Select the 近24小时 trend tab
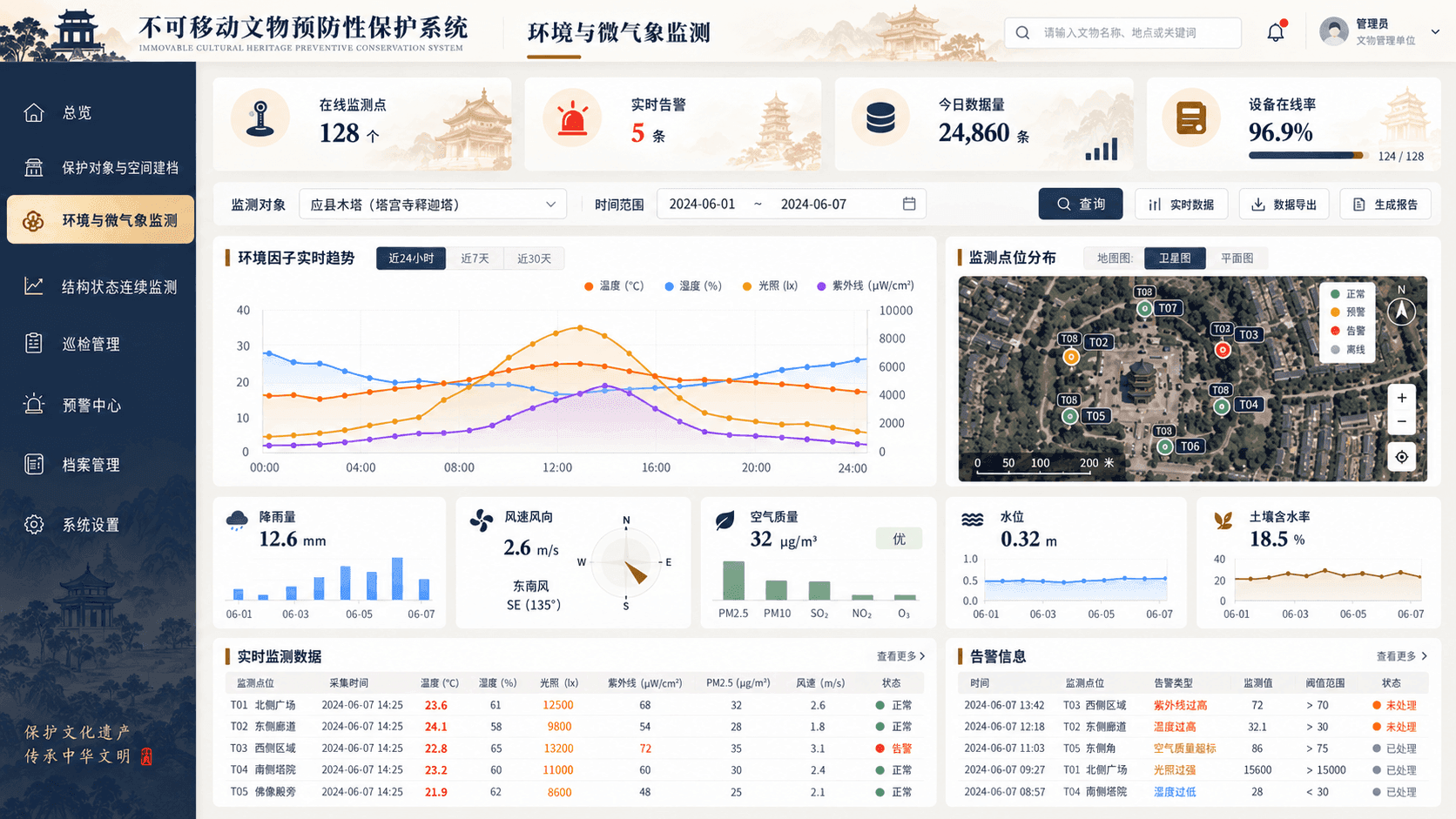Screen dimensions: 1456x819 click(x=411, y=258)
